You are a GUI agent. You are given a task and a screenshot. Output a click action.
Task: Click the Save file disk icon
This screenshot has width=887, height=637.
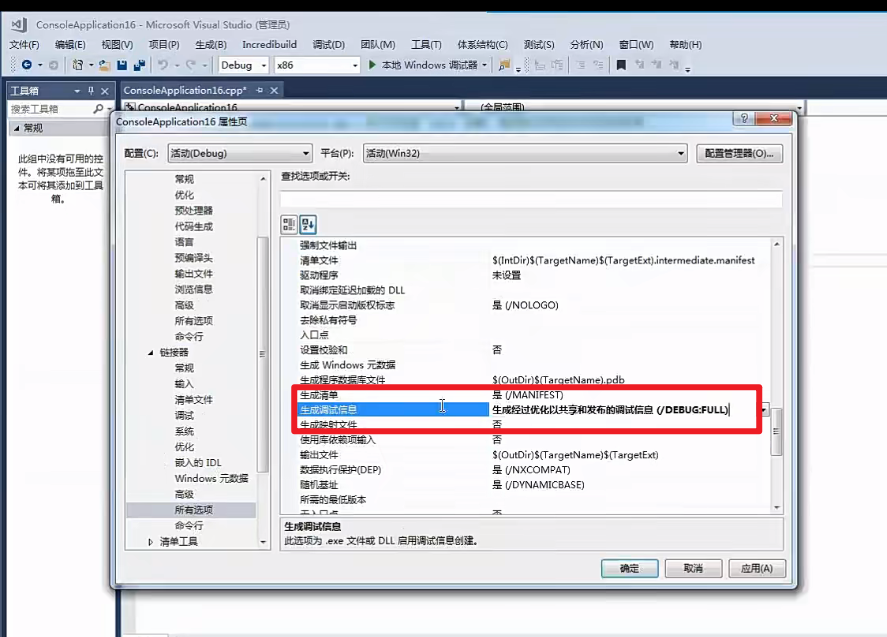click(122, 65)
